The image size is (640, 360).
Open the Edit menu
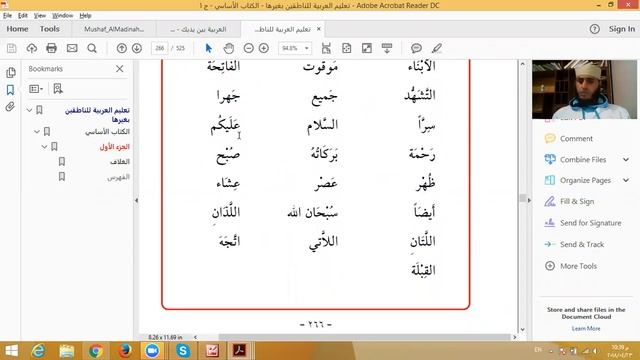tap(22, 16)
